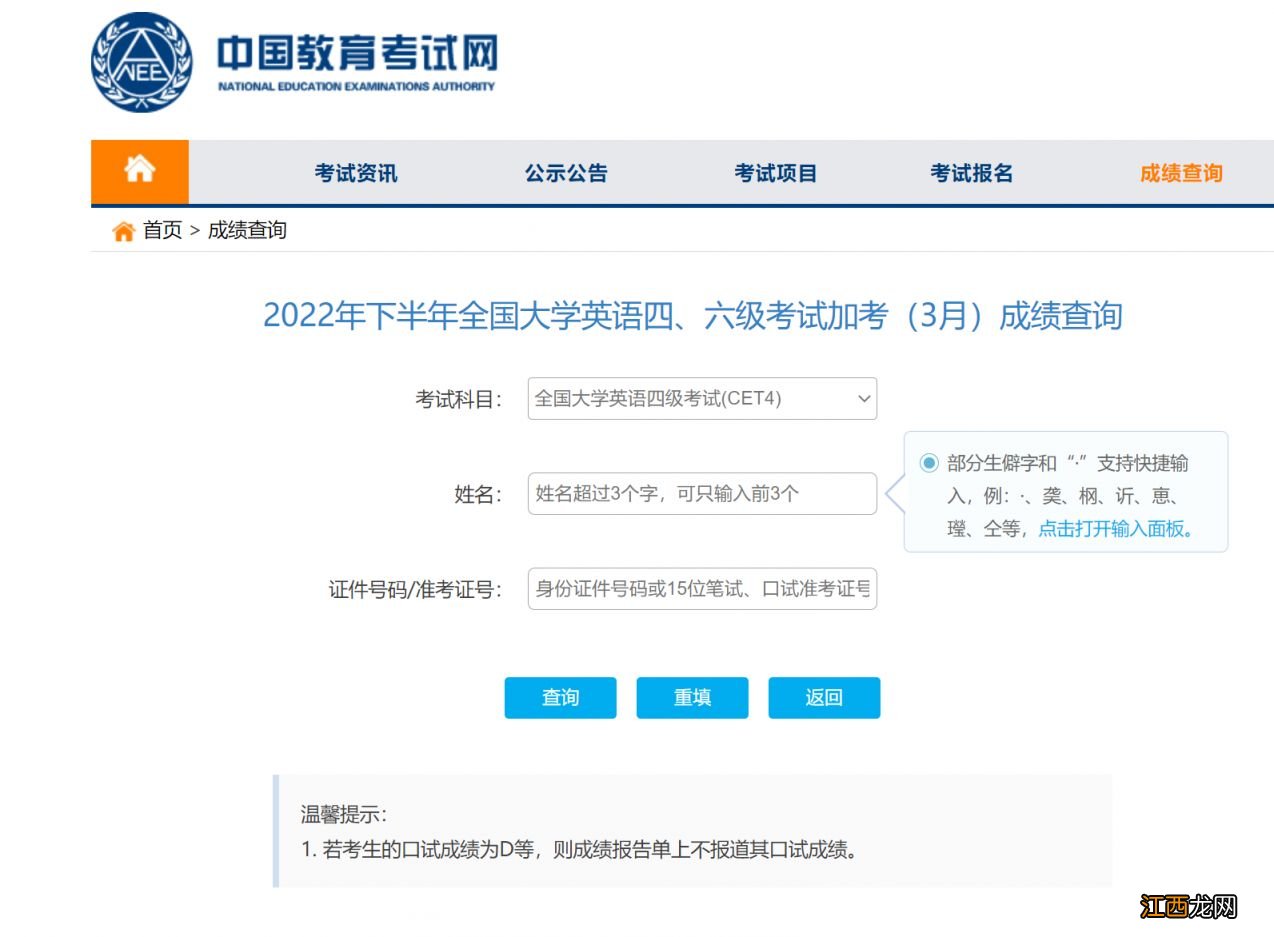Click the dropdown arrow on CET4 selector
1274x937 pixels.
coord(863,398)
